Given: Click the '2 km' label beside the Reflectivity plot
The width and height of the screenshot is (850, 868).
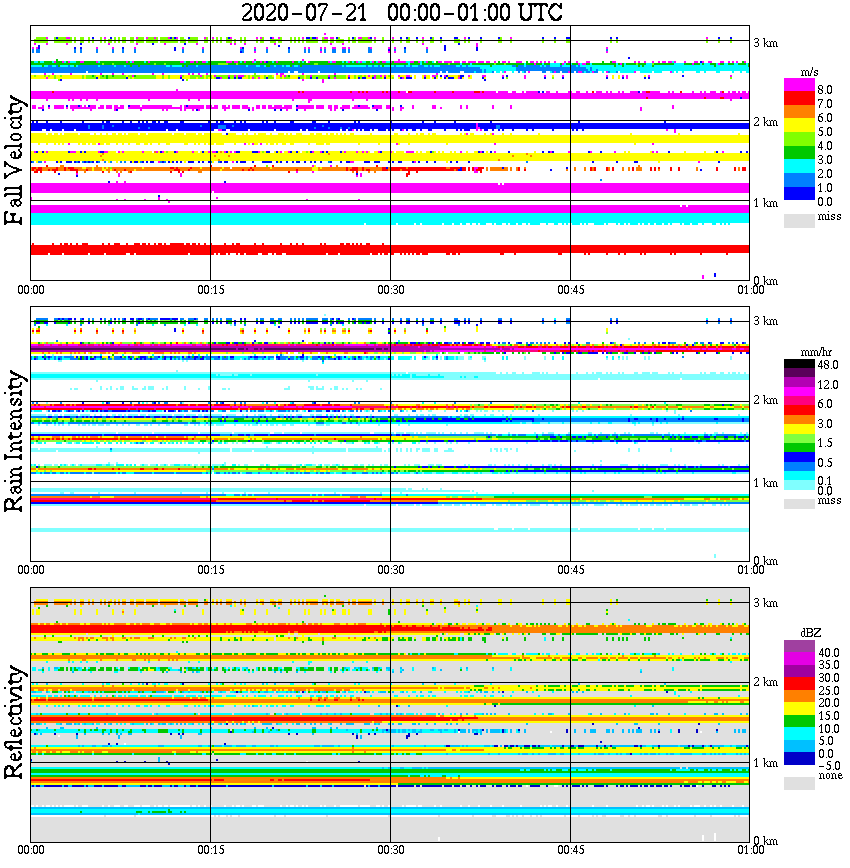Looking at the screenshot, I should point(766,682).
